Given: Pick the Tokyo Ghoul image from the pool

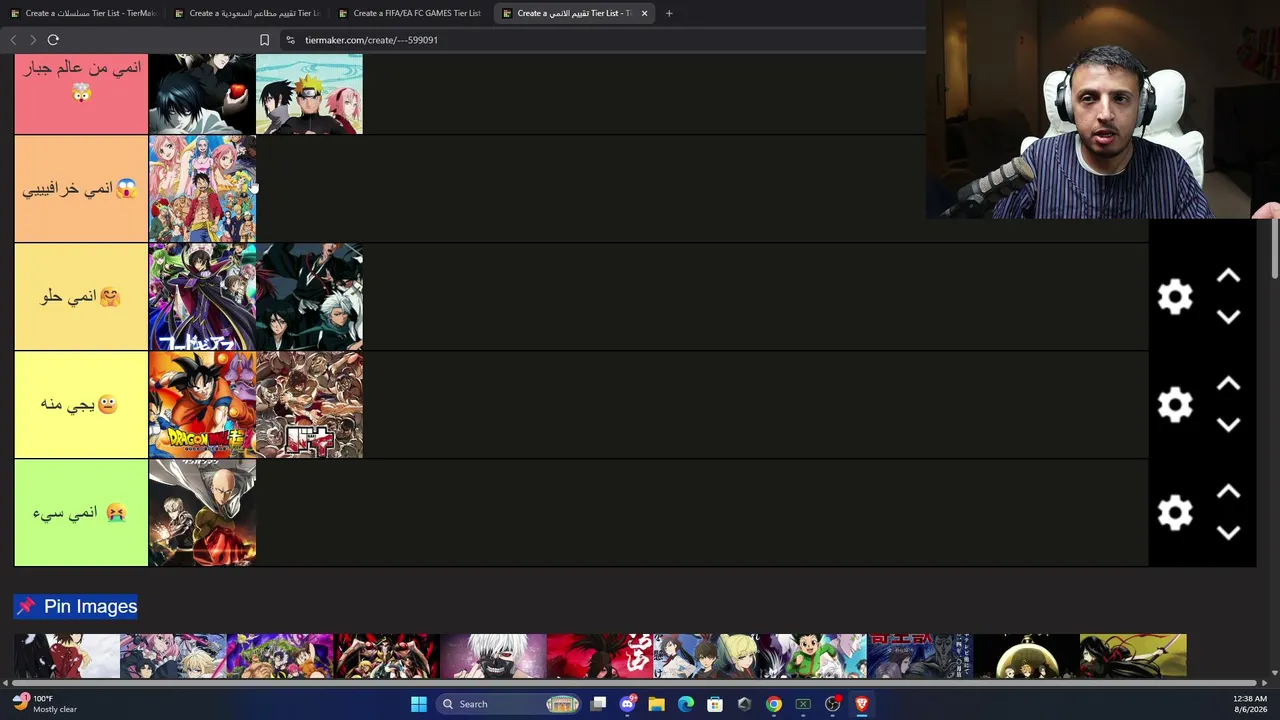Looking at the screenshot, I should (494, 656).
